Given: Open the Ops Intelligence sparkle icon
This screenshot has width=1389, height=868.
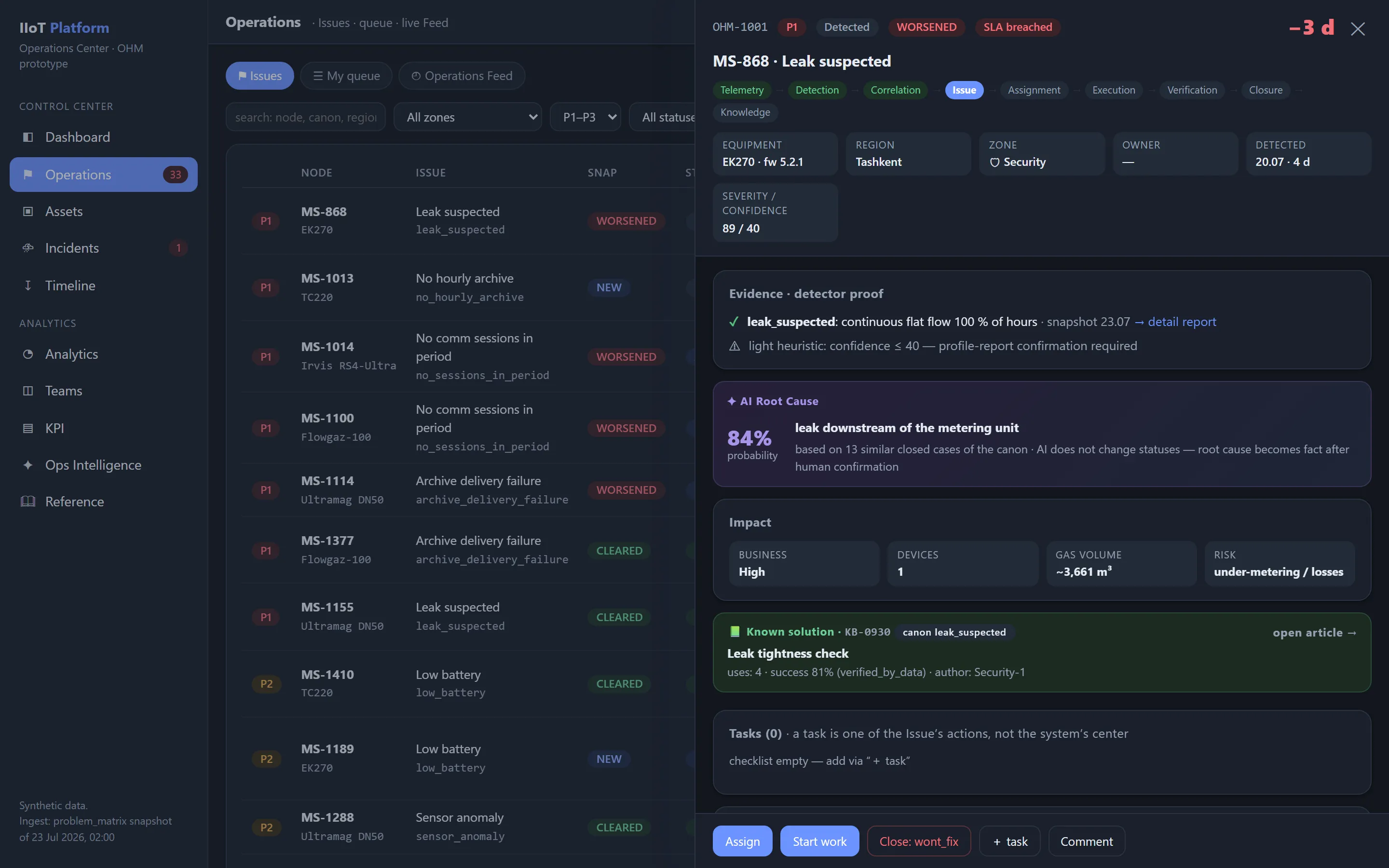Looking at the screenshot, I should pyautogui.click(x=27, y=465).
